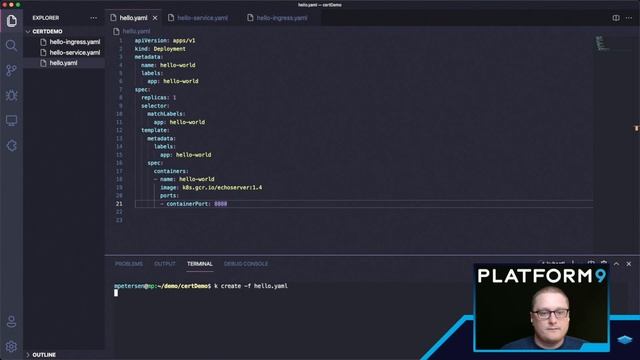
Task: Open hello-service.yaml in the Explorer
Action: 75,52
